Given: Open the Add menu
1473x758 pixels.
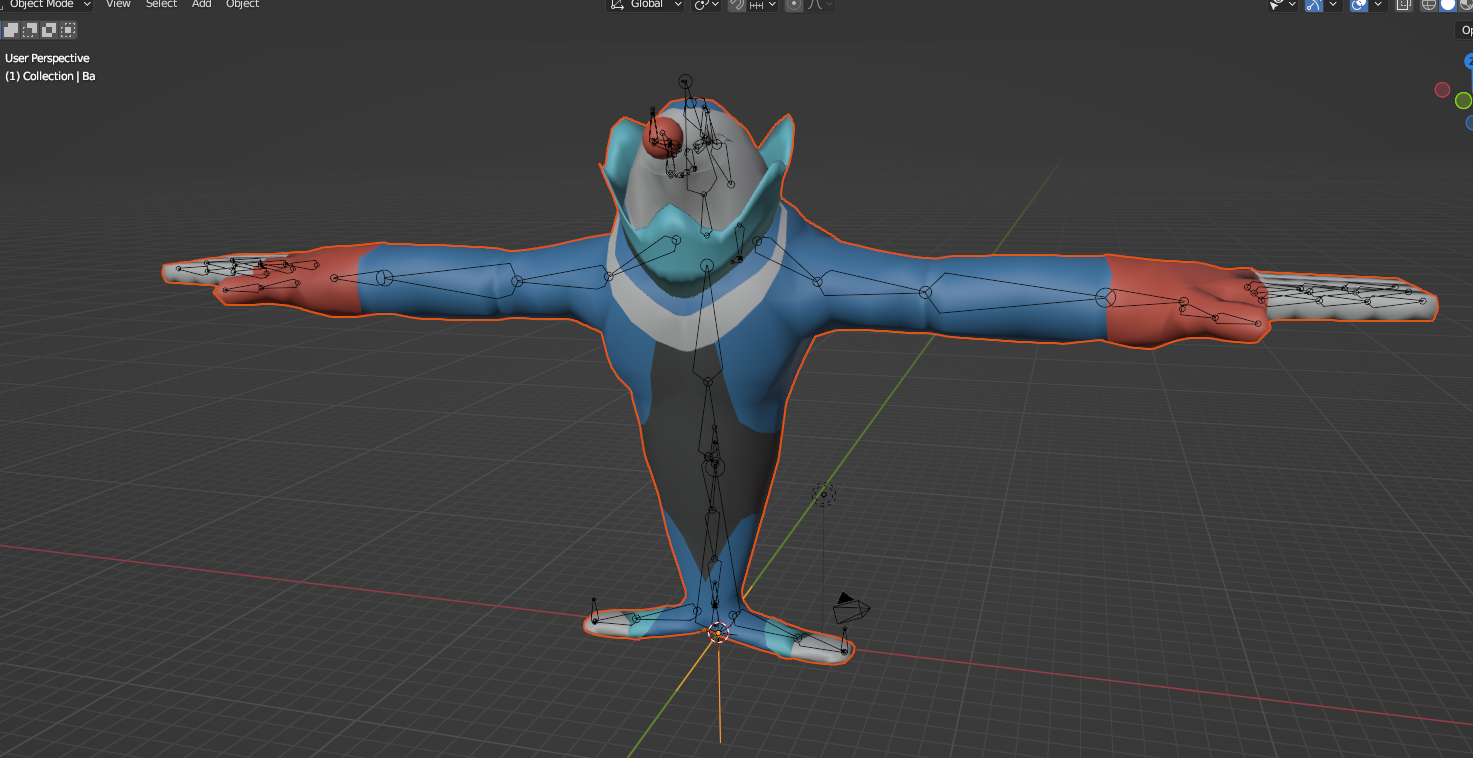Looking at the screenshot, I should pyautogui.click(x=202, y=5).
